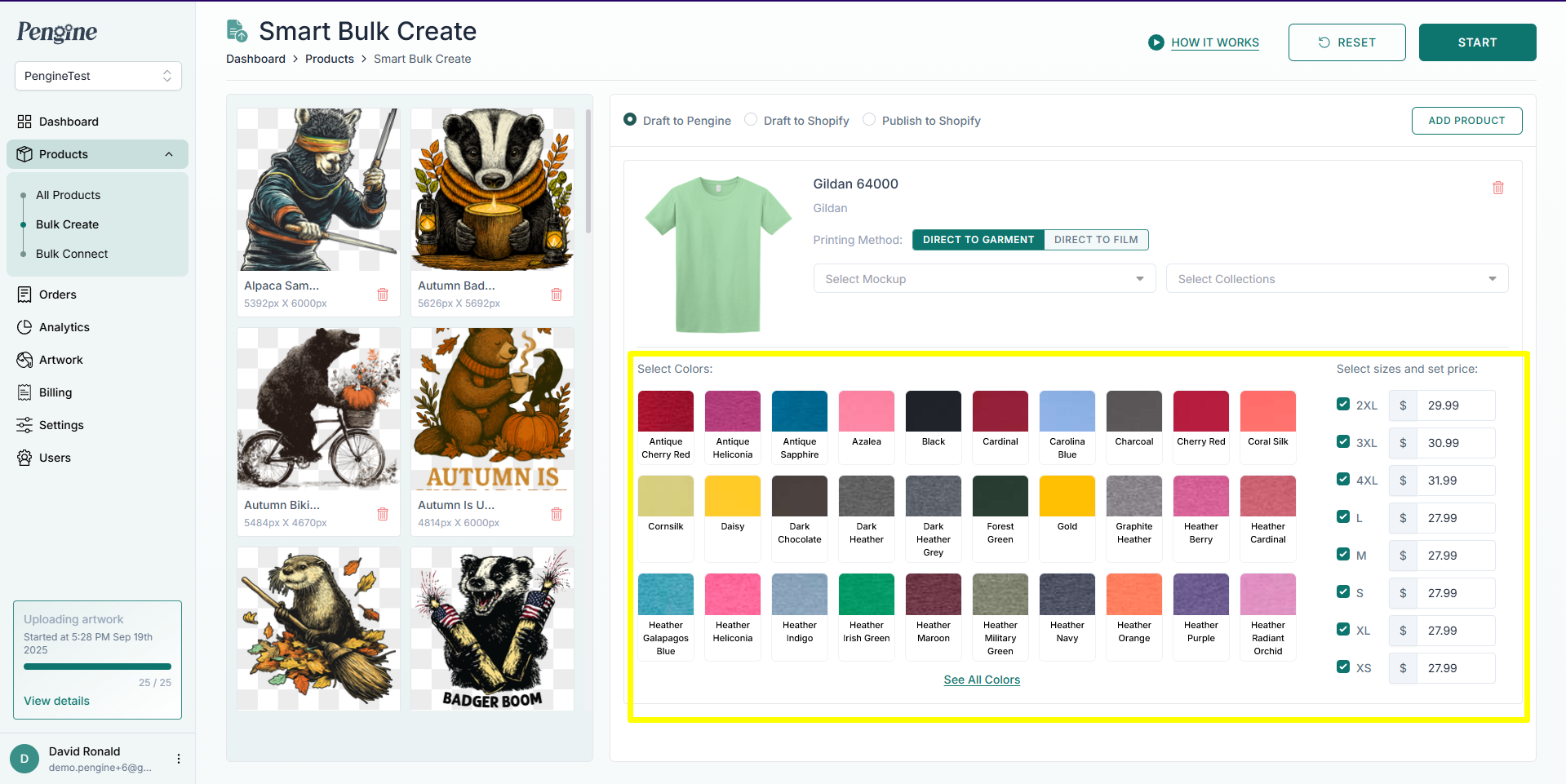Remove Gildan 64000 product with trash icon

pyautogui.click(x=1497, y=188)
